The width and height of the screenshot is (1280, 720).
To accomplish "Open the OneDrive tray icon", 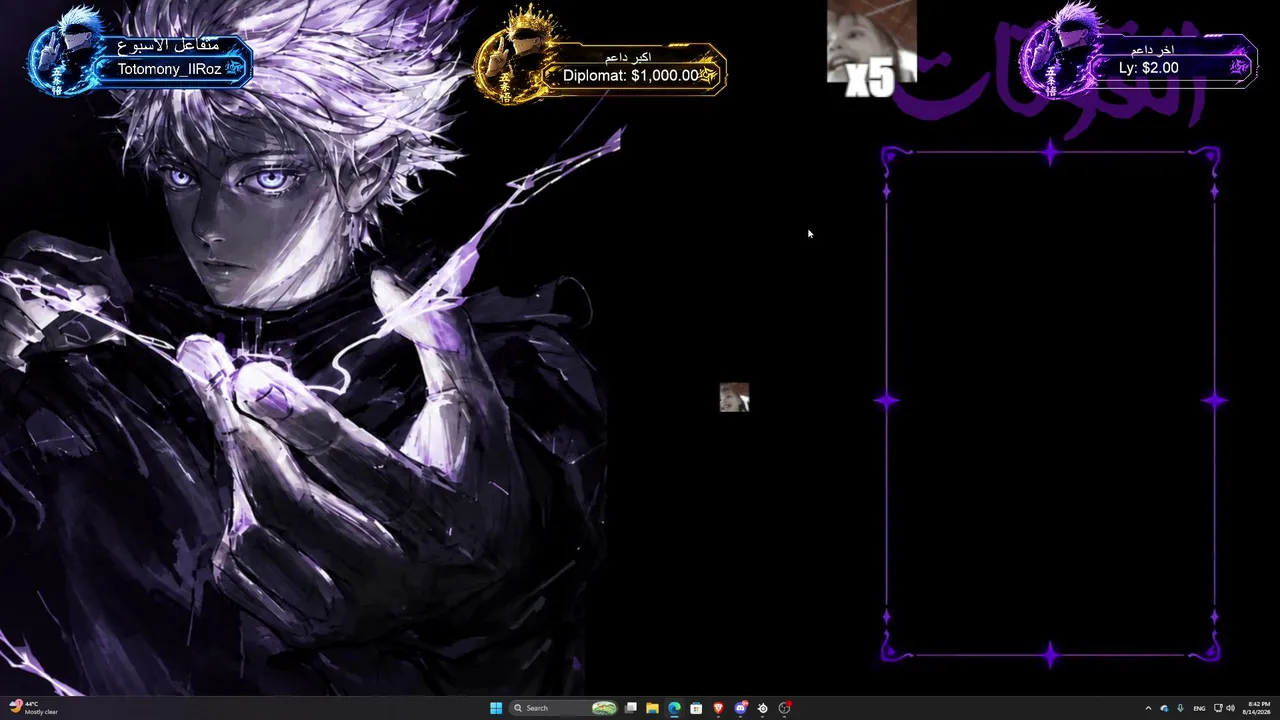I will (x=1164, y=708).
